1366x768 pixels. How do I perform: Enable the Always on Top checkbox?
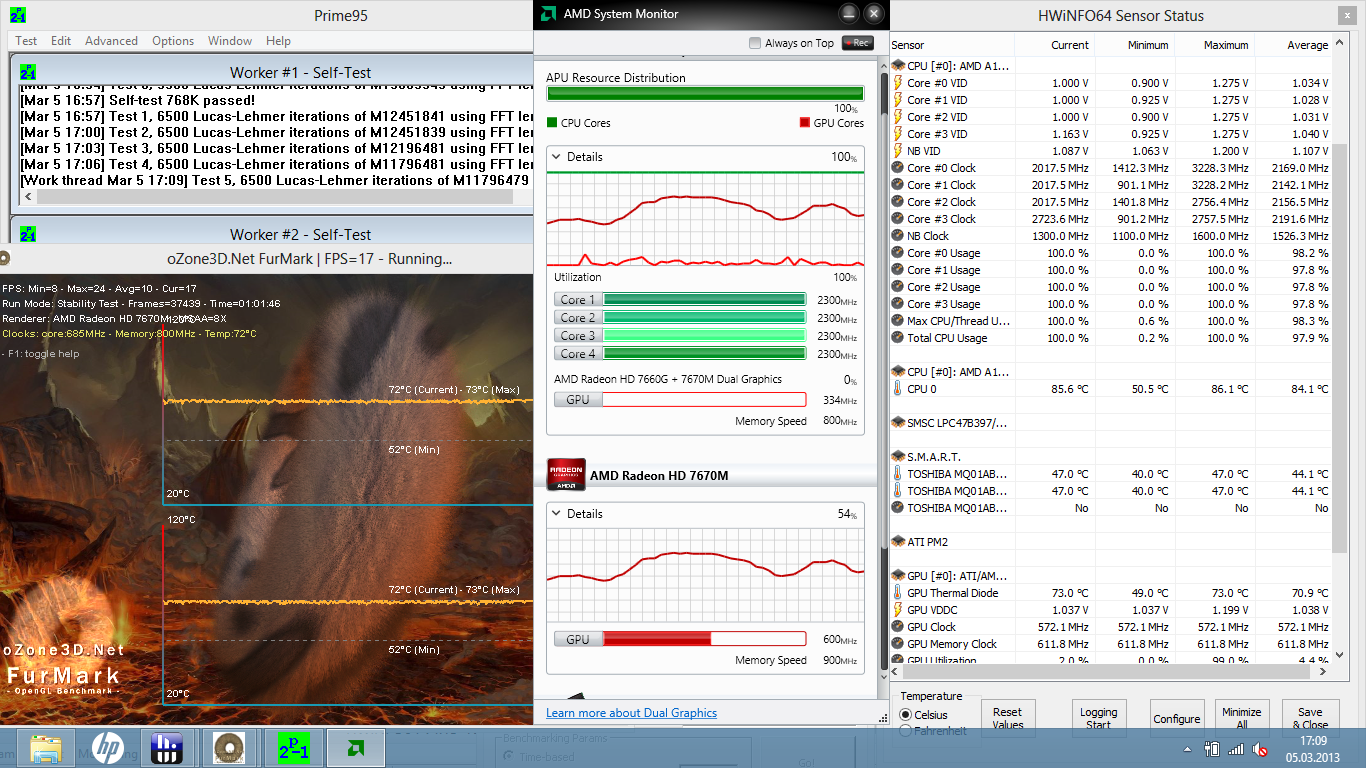tap(755, 43)
